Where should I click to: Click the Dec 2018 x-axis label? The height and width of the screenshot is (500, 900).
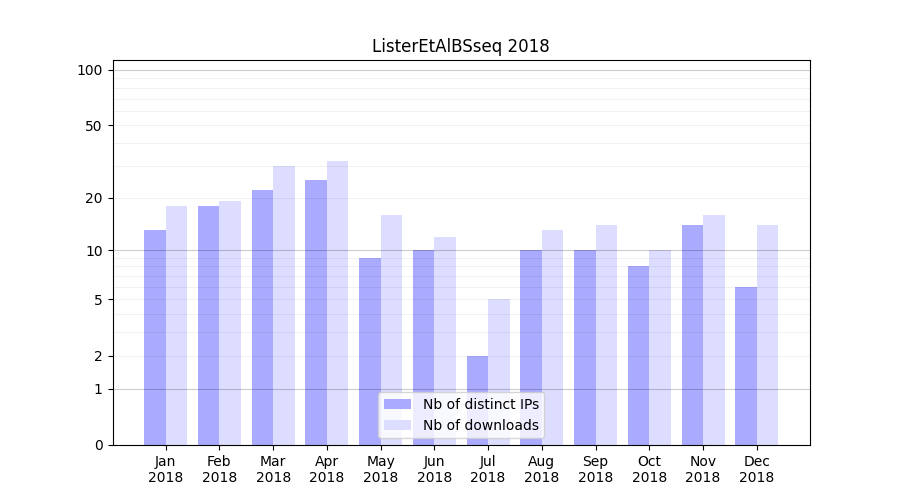756,469
